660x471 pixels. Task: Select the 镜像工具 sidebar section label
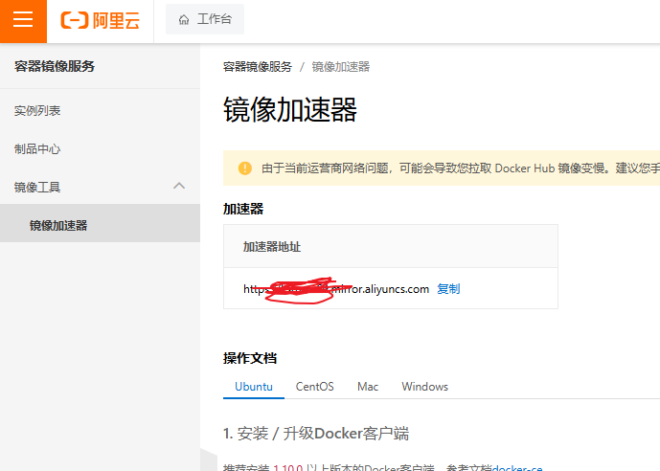point(37,187)
